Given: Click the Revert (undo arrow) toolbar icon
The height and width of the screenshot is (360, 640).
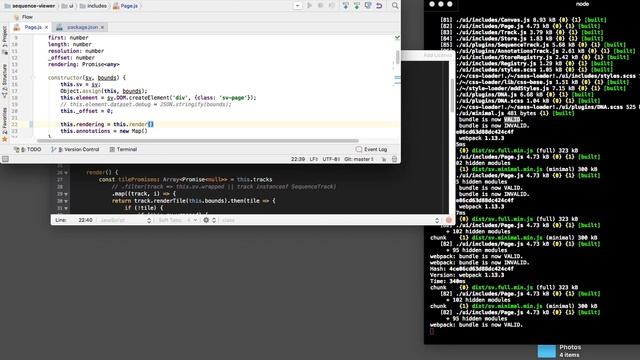Looking at the screenshot, I should click(379, 5).
